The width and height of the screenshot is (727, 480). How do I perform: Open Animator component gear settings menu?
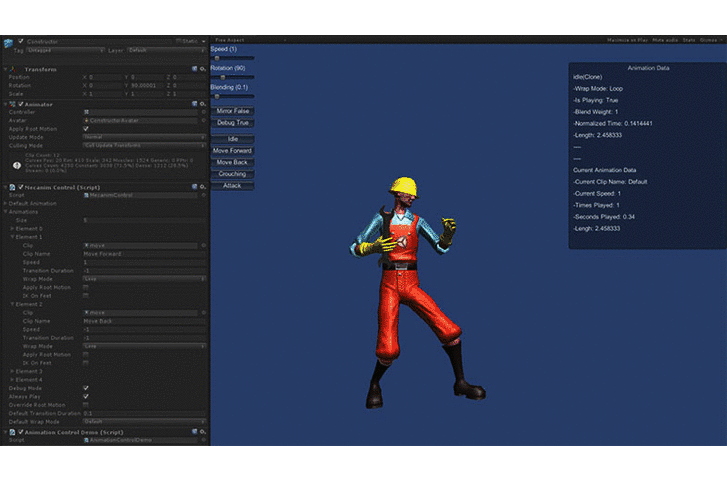[x=203, y=104]
